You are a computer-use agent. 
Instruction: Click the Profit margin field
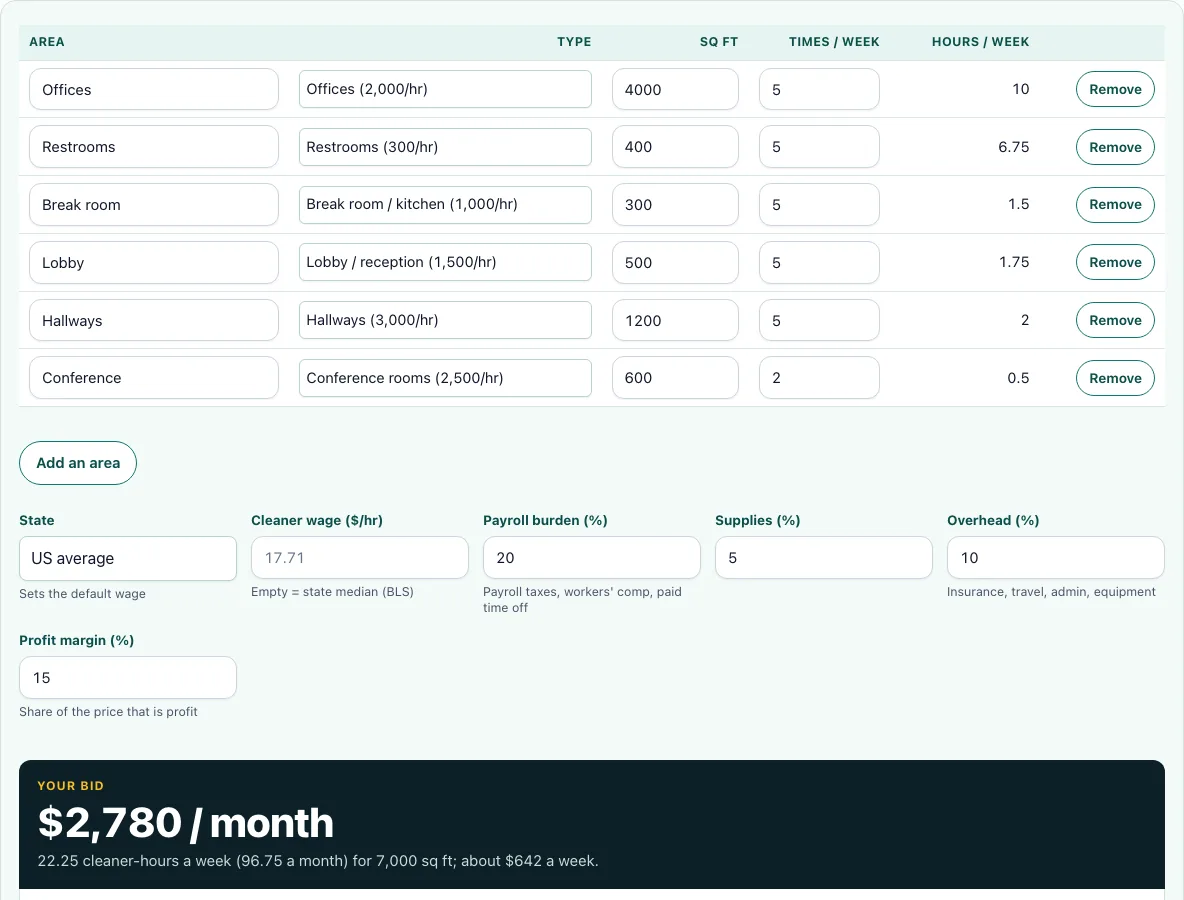(128, 677)
